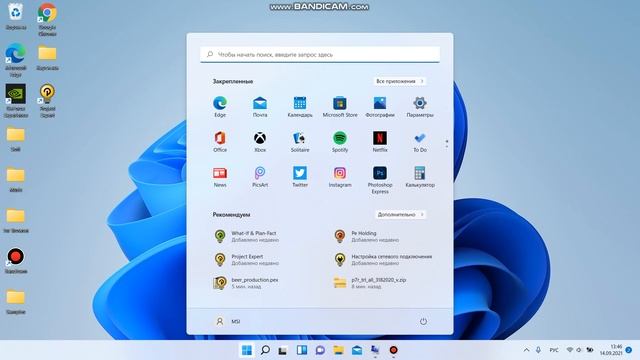The width and height of the screenshot is (640, 360).
Task: Launch the Календарь calendar app
Action: tap(300, 107)
